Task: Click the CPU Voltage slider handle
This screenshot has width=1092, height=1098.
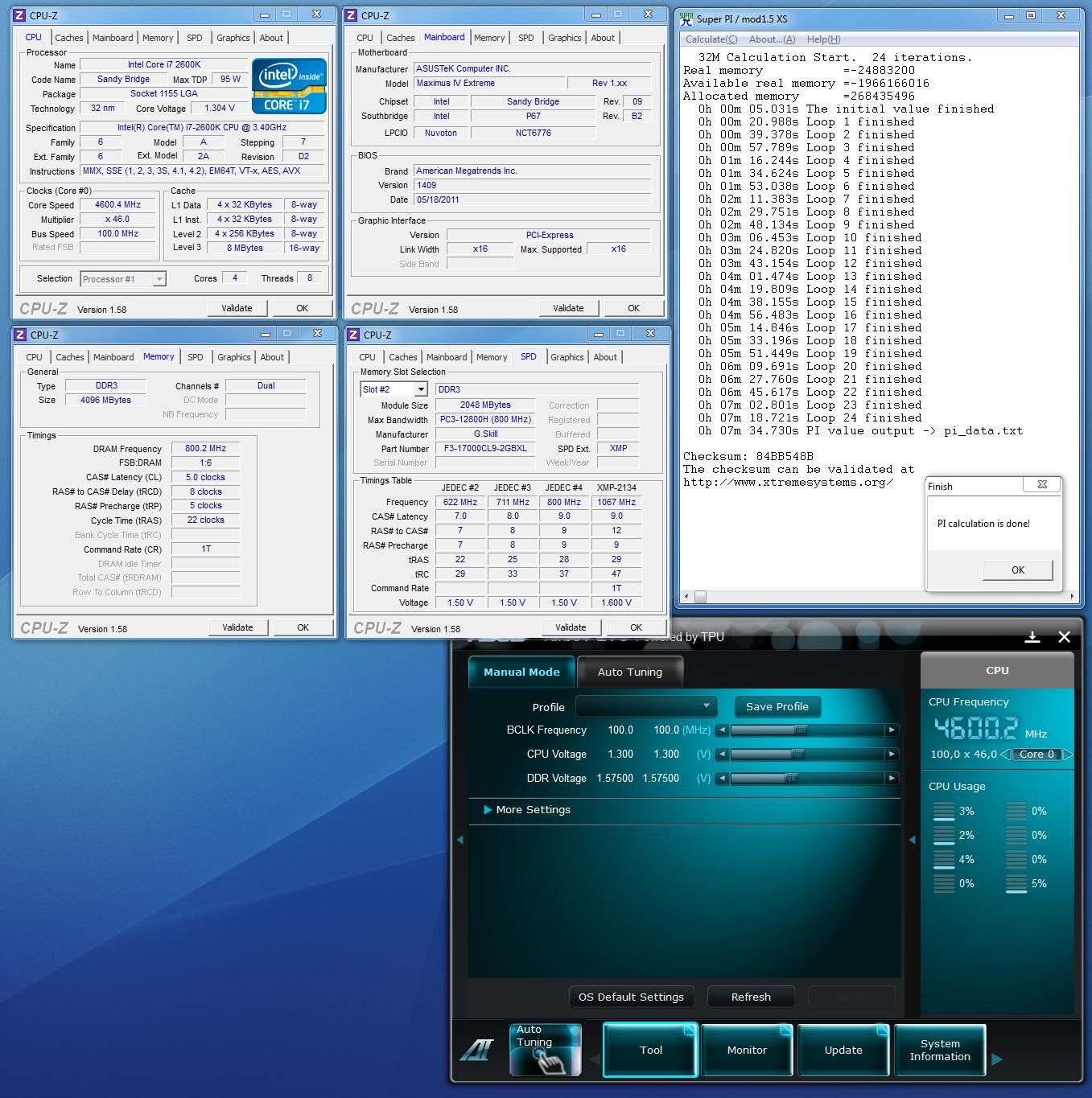Action: point(797,755)
